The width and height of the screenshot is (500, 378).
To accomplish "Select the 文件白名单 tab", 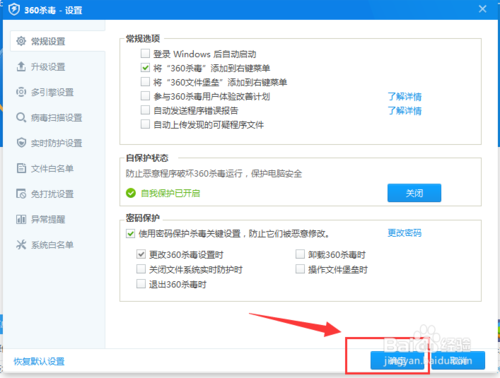I will tap(58, 168).
